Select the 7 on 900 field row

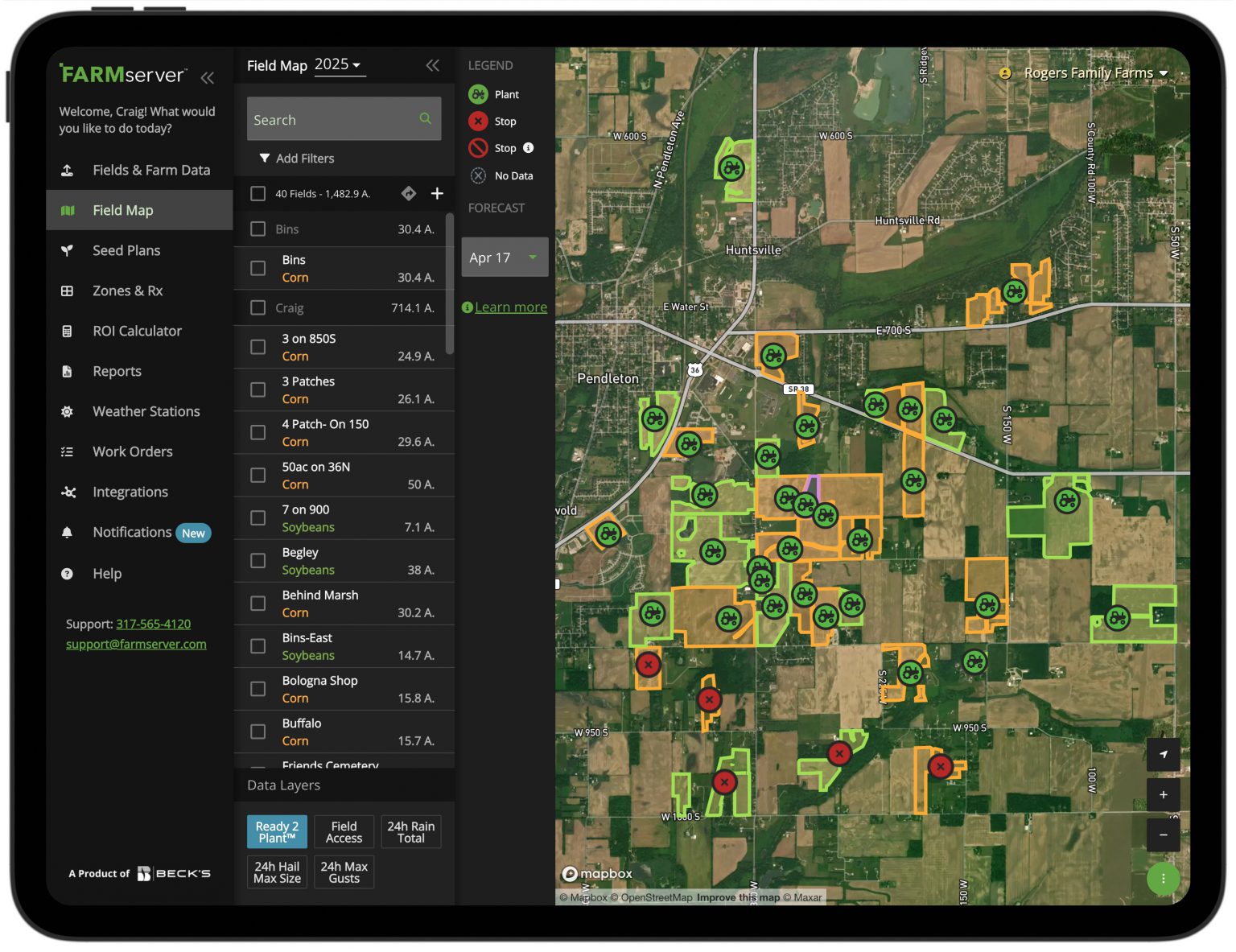coord(344,518)
